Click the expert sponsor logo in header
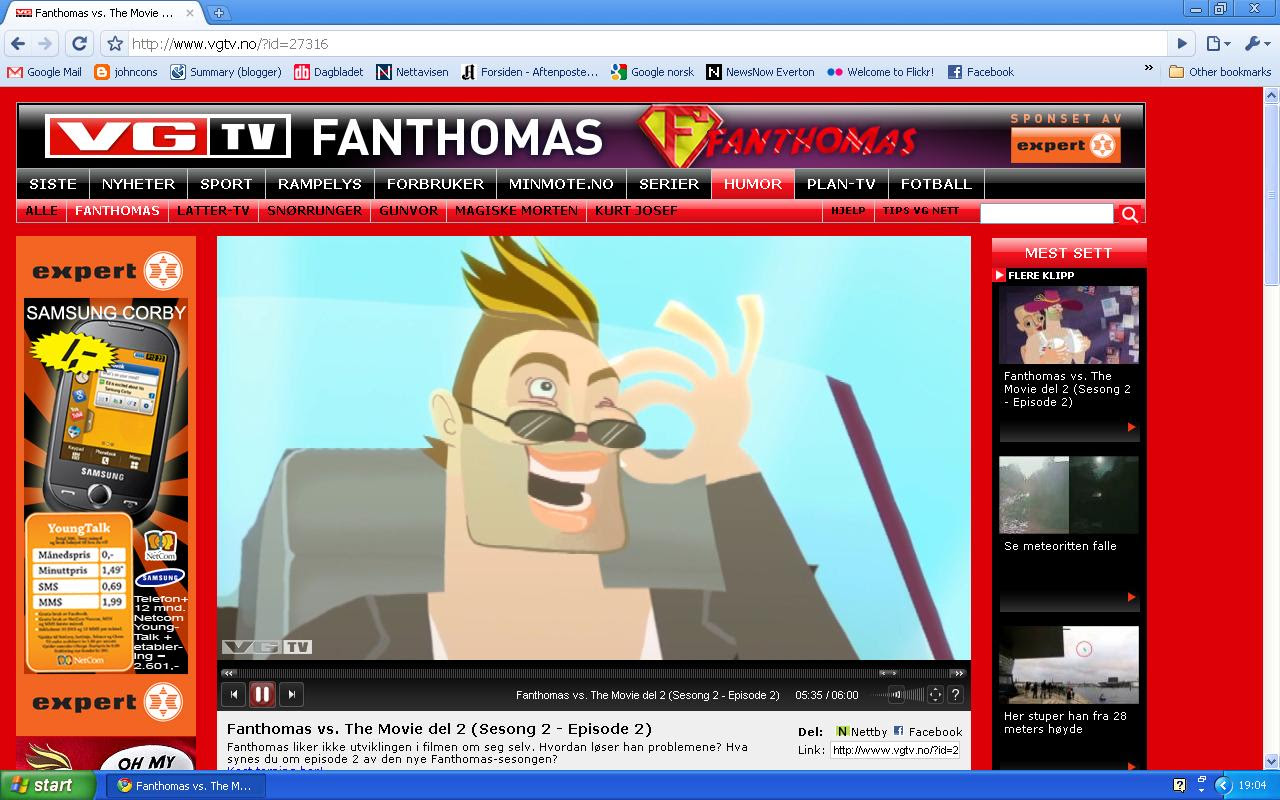Viewport: 1280px width, 800px height. [x=1065, y=146]
